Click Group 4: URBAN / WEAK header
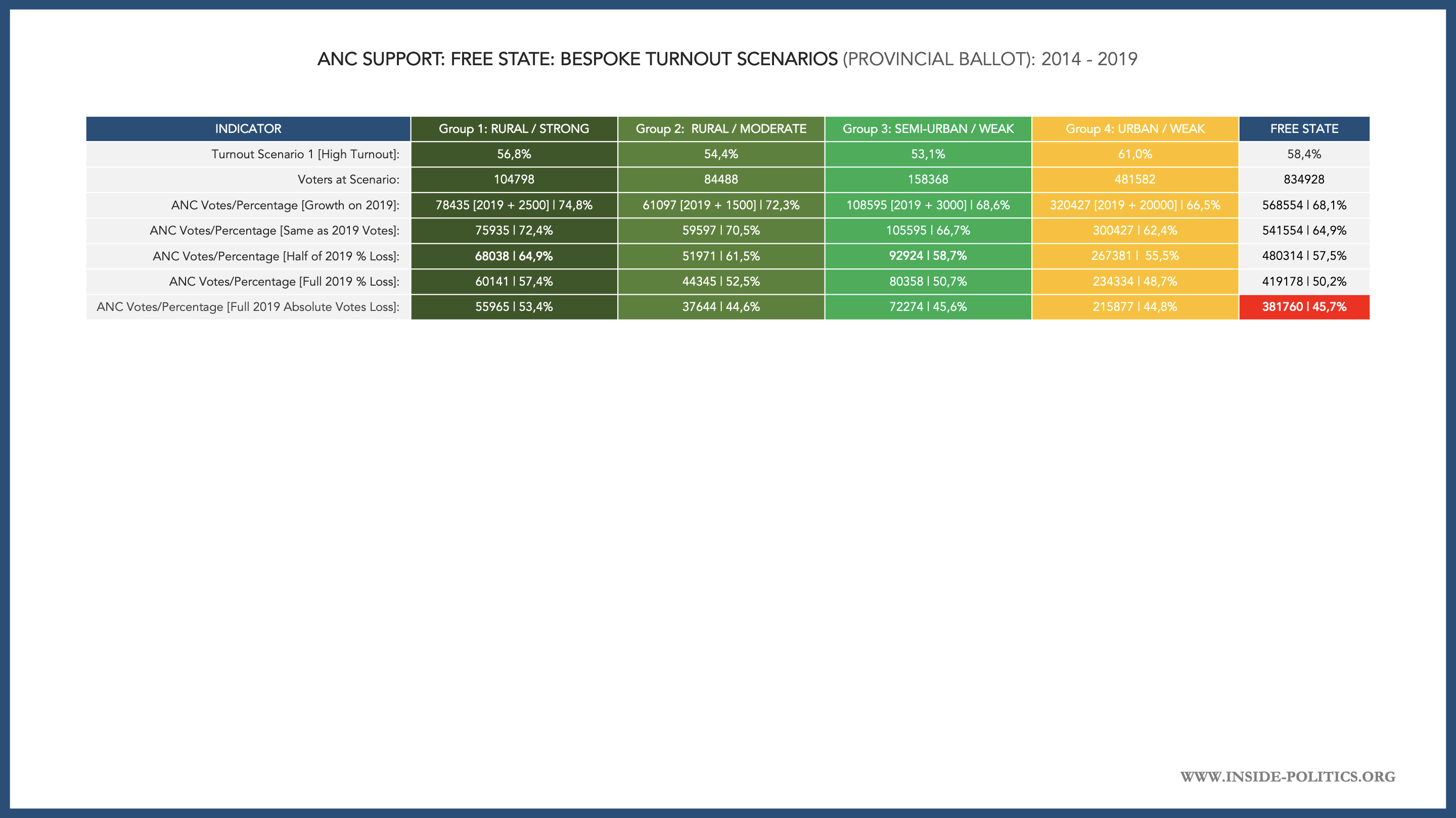Image resolution: width=1456 pixels, height=818 pixels. 1134,129
